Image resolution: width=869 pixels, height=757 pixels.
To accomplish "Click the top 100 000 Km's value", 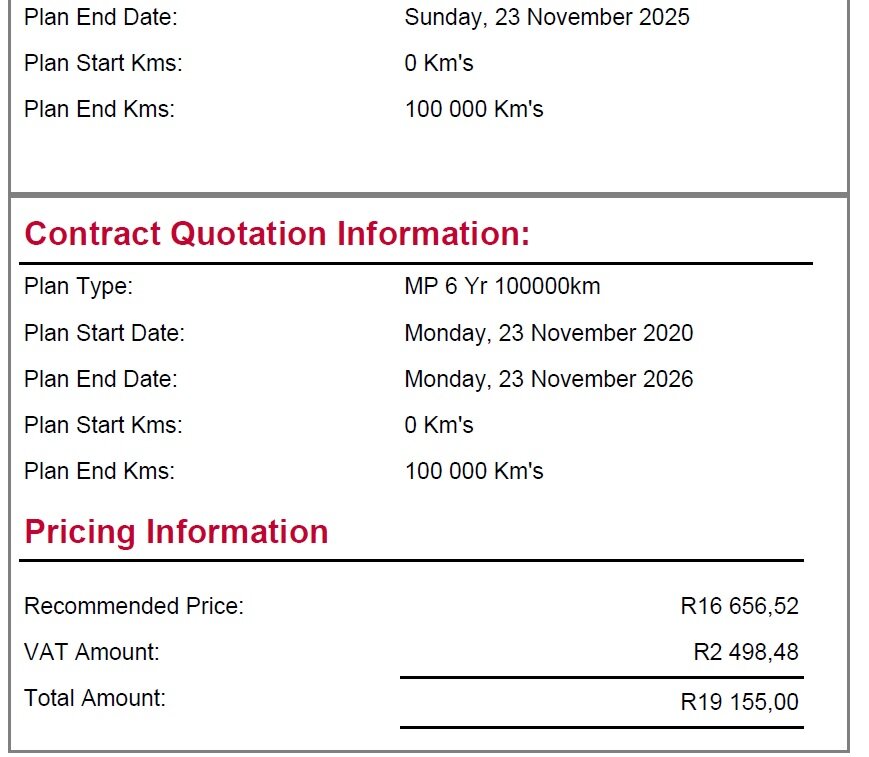I will point(474,109).
